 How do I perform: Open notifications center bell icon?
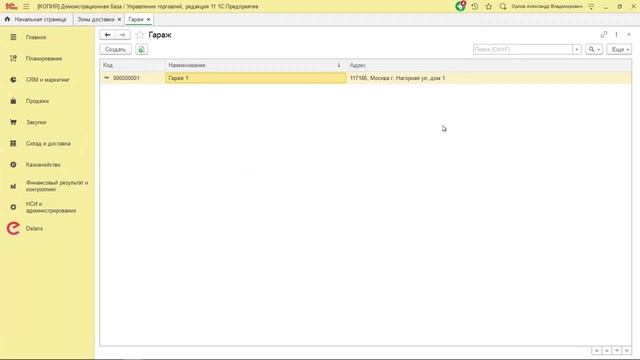point(460,6)
